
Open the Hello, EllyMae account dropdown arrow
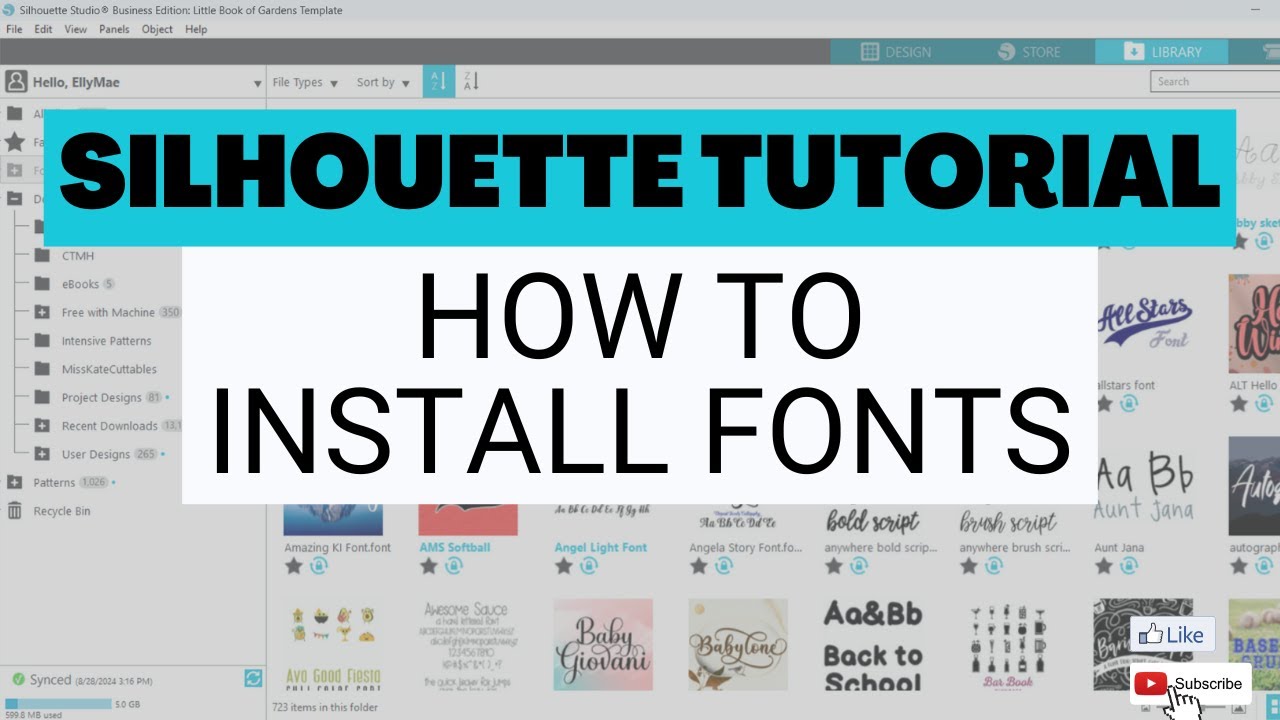click(257, 84)
